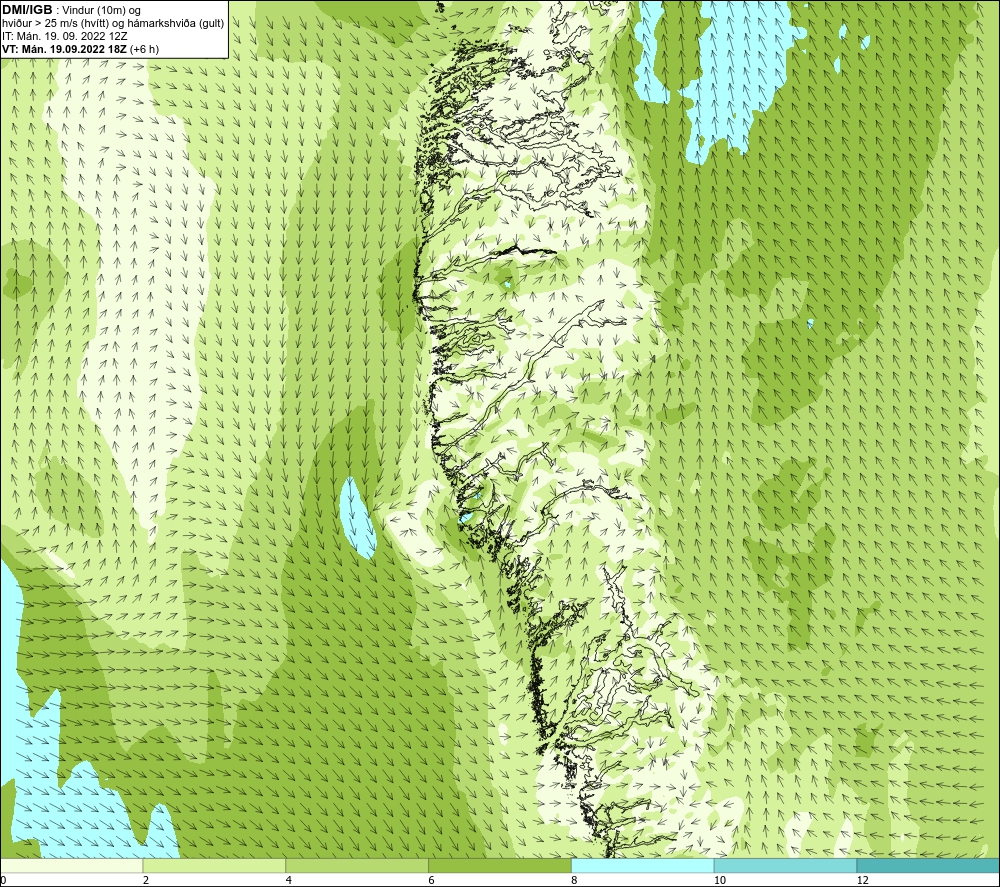Click the 'DMI/IGB' title text
Image resolution: width=1000 pixels, height=887 pixels.
click(27, 10)
